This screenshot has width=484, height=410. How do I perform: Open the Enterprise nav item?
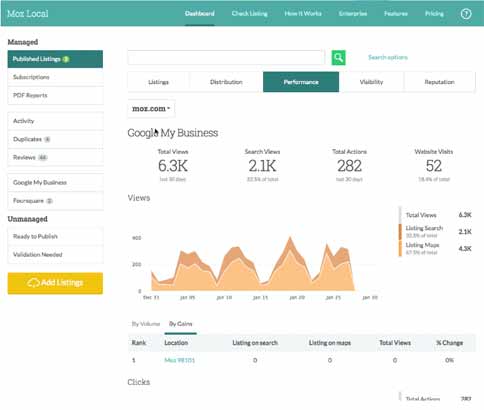tap(353, 14)
